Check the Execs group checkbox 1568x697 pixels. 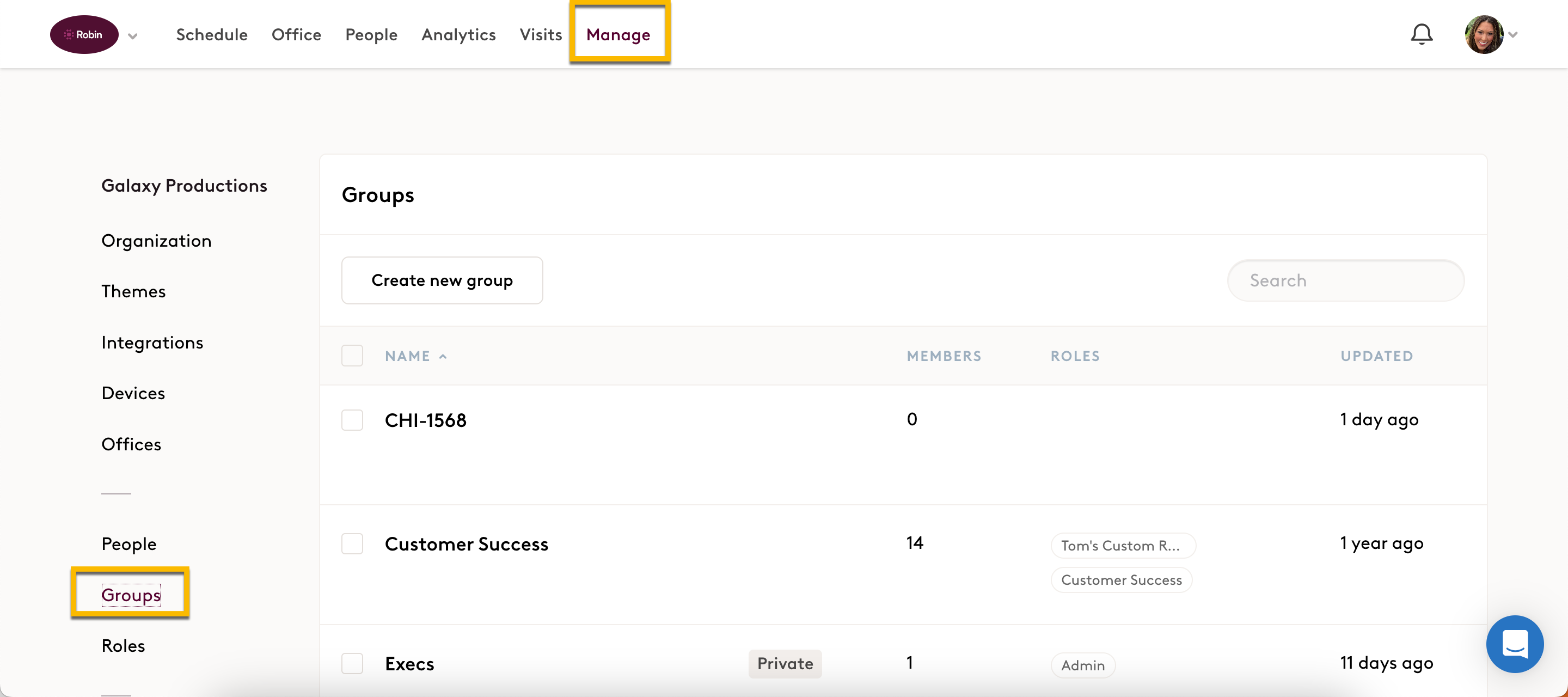tap(352, 664)
